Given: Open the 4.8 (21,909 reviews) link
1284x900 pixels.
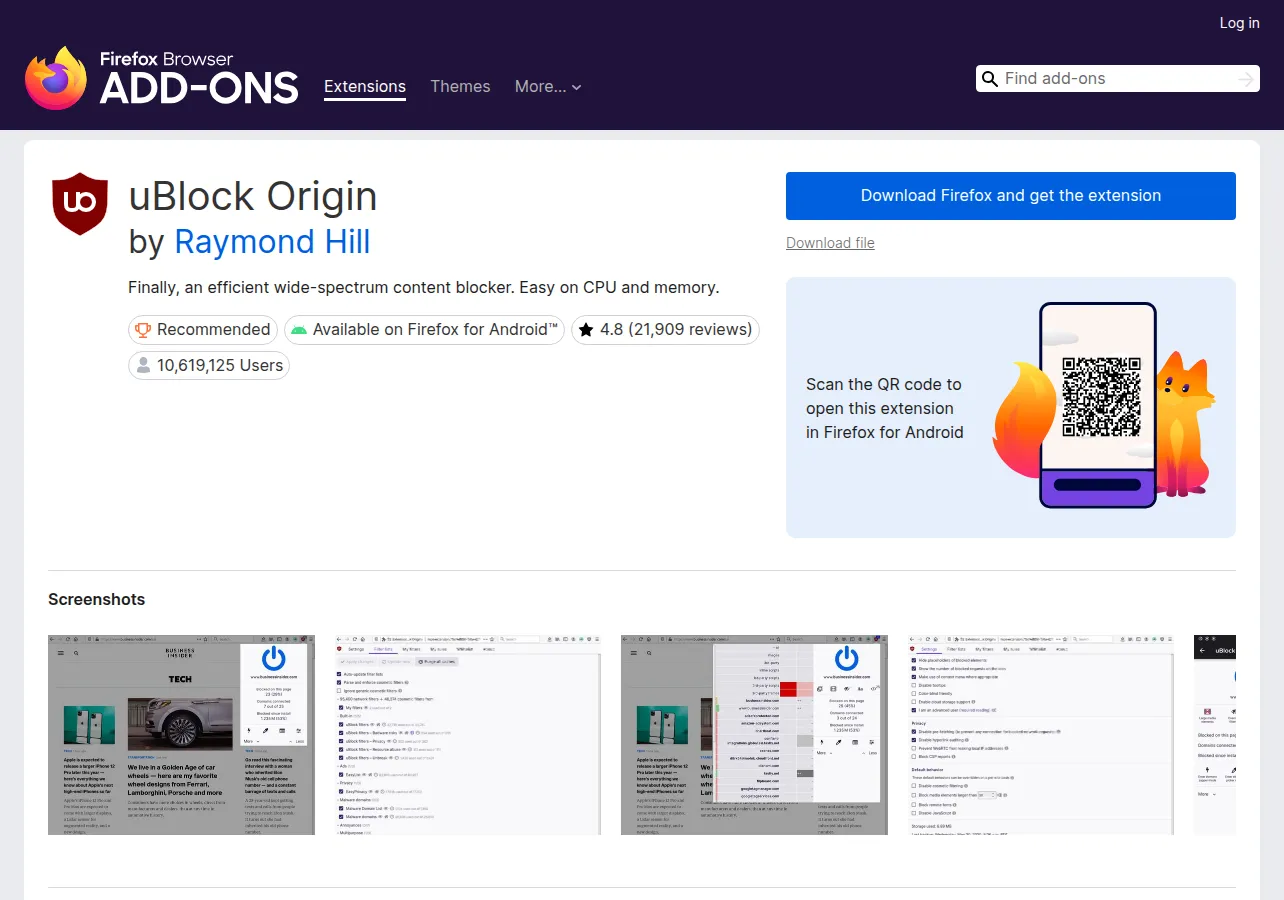Looking at the screenshot, I should (665, 329).
